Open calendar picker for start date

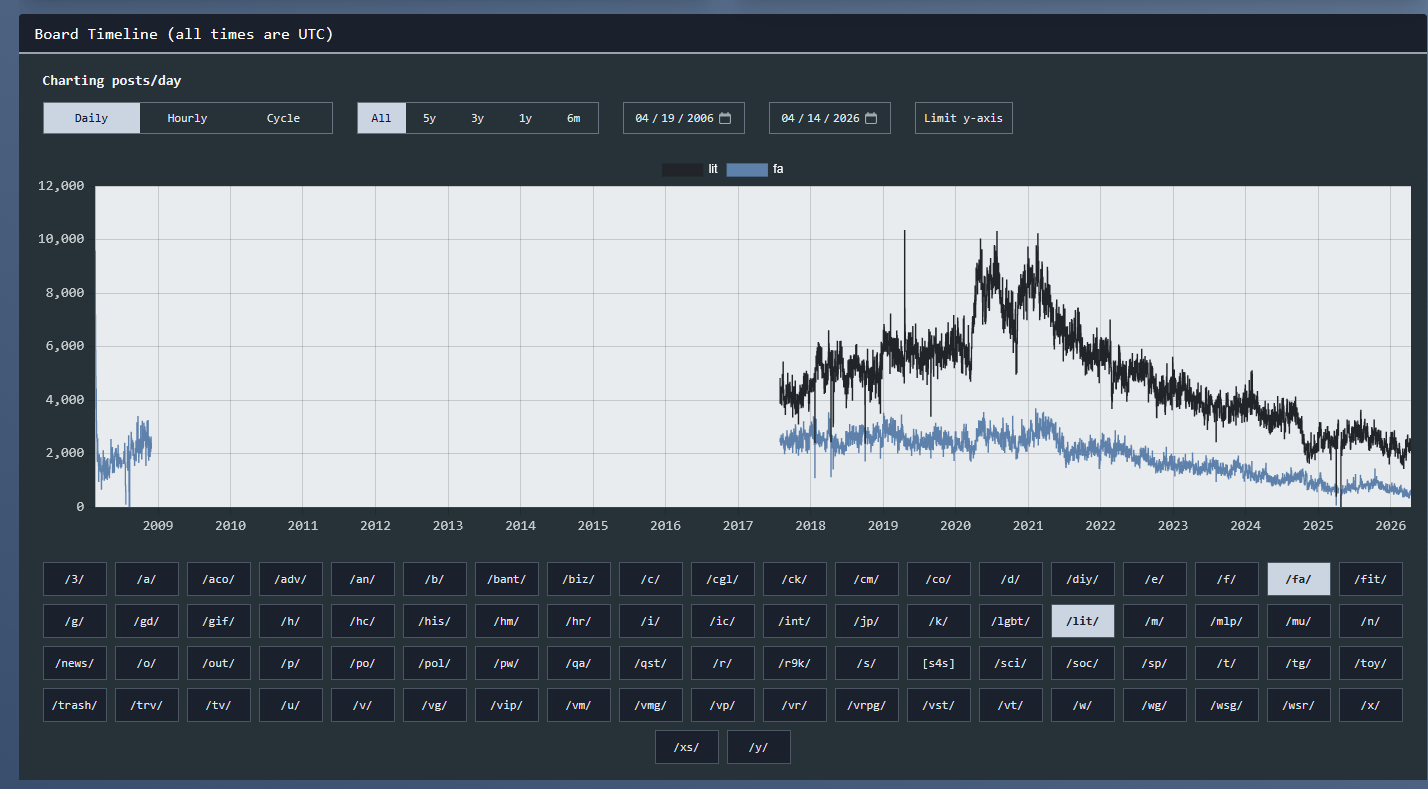coord(725,118)
